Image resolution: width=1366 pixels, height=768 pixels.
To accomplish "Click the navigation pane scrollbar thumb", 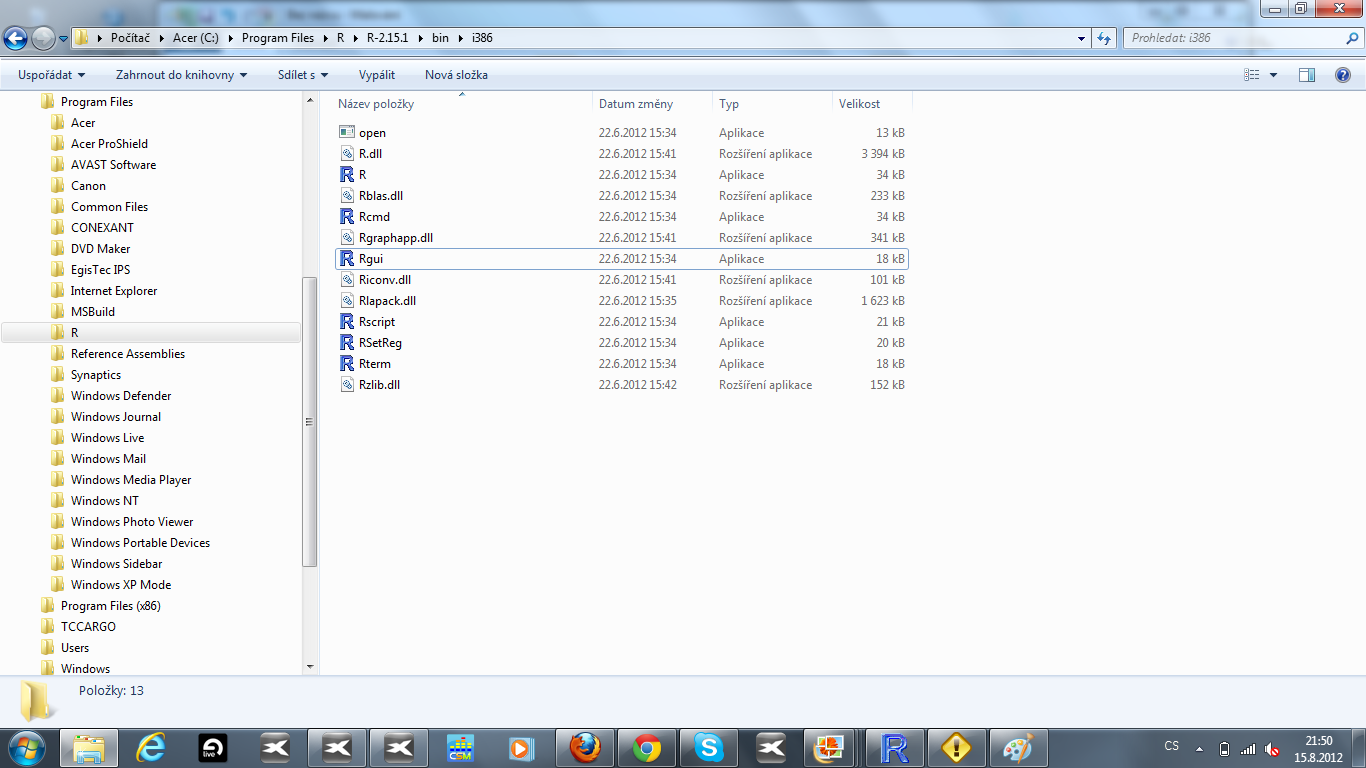I will pyautogui.click(x=309, y=420).
